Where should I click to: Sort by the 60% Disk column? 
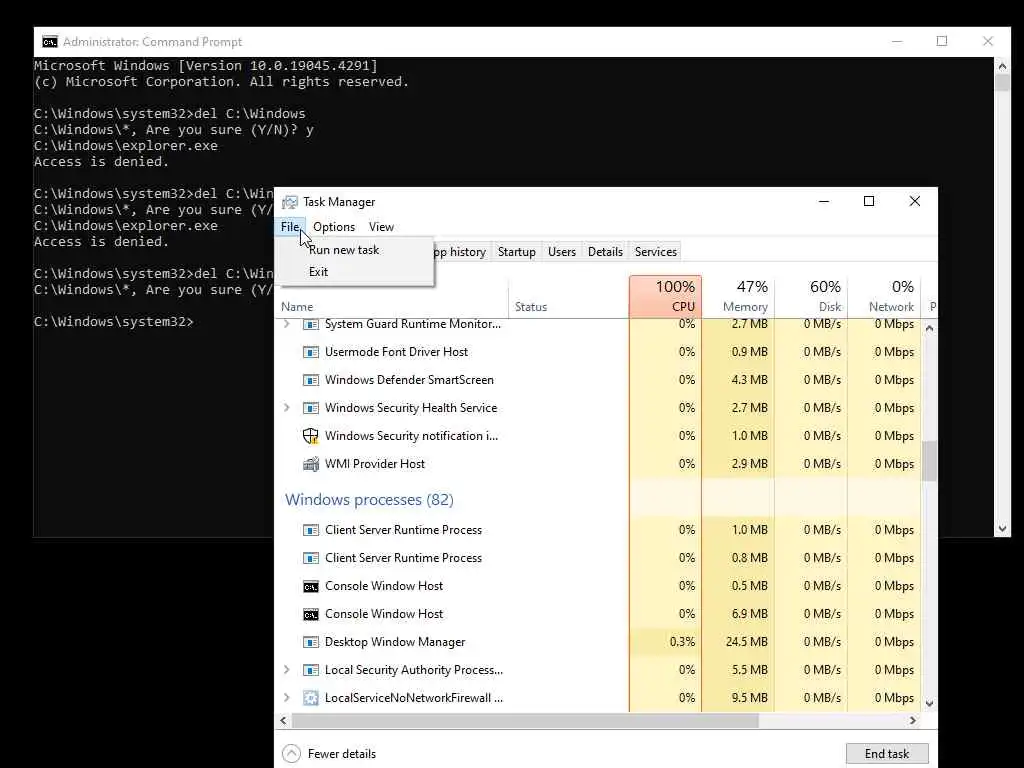[811, 297]
